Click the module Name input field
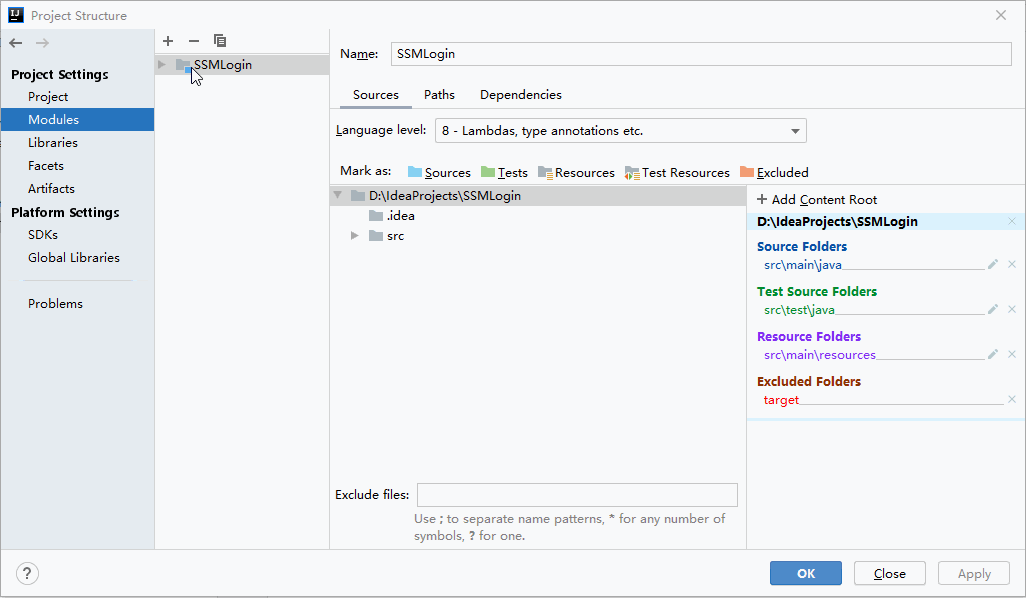 (701, 54)
